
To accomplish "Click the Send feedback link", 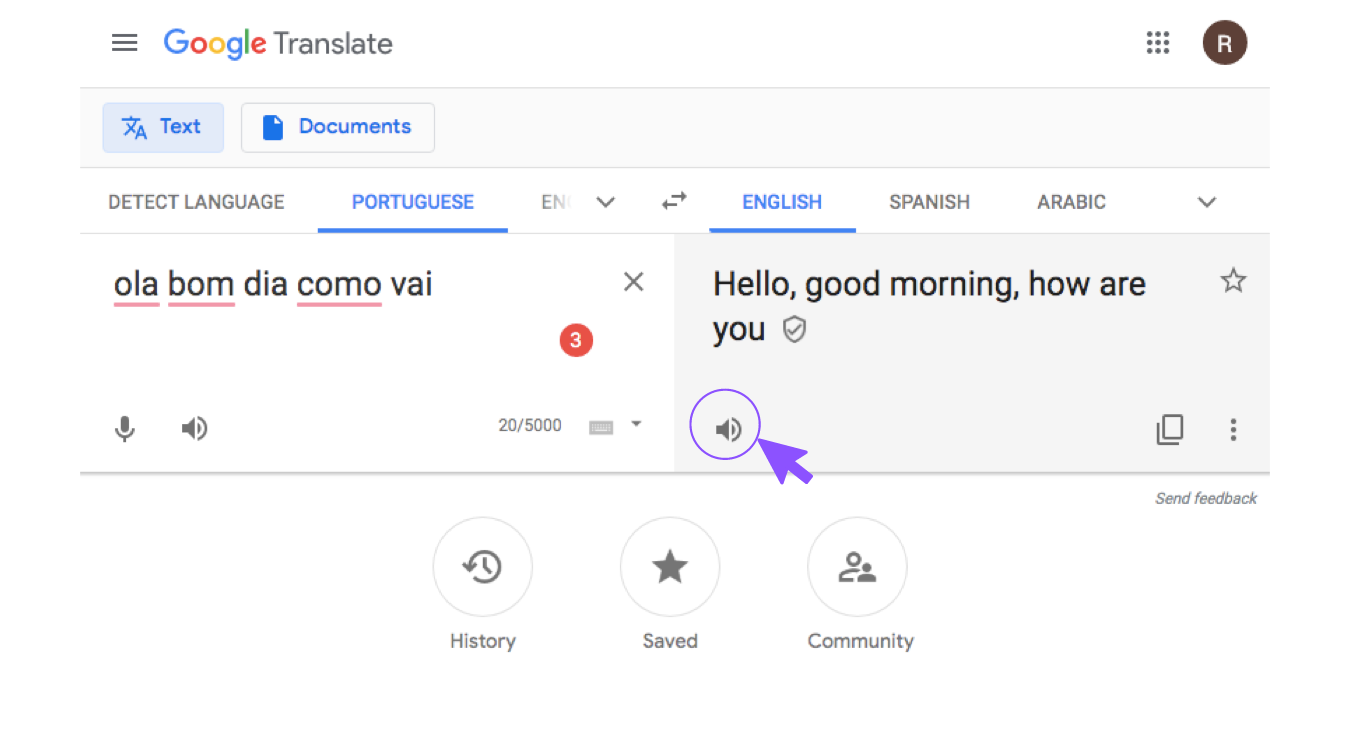I will coord(1206,498).
